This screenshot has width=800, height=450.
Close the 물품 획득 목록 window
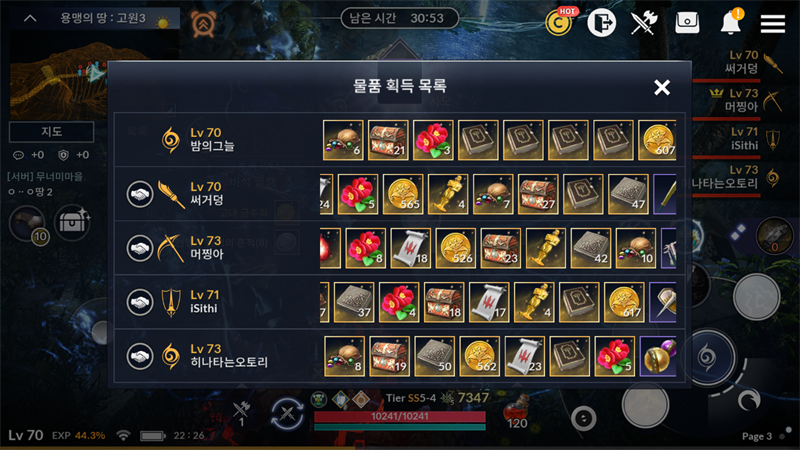662,87
